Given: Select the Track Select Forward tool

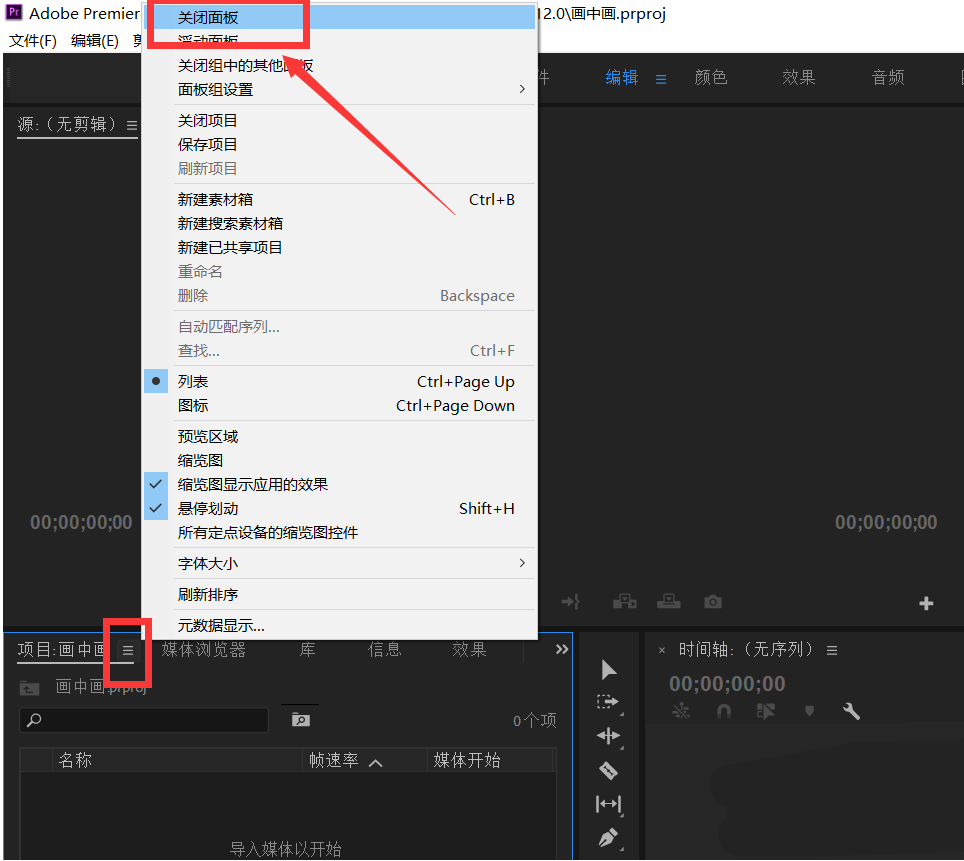Looking at the screenshot, I should tap(608, 701).
